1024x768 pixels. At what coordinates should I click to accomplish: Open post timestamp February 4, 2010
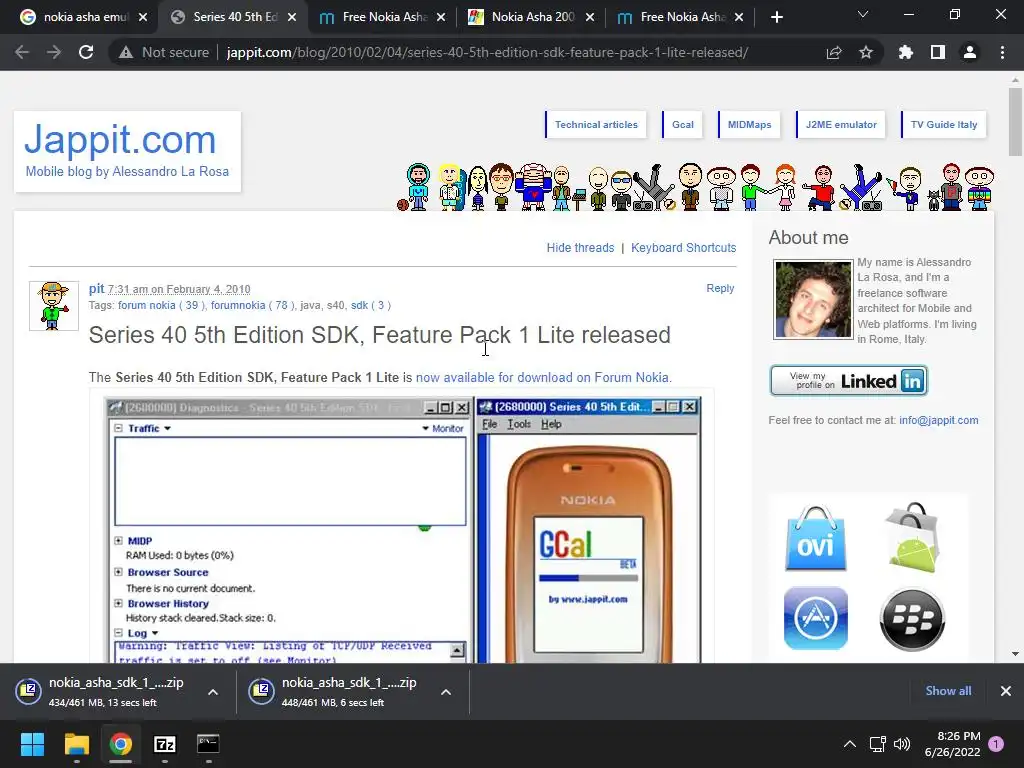coord(179,289)
